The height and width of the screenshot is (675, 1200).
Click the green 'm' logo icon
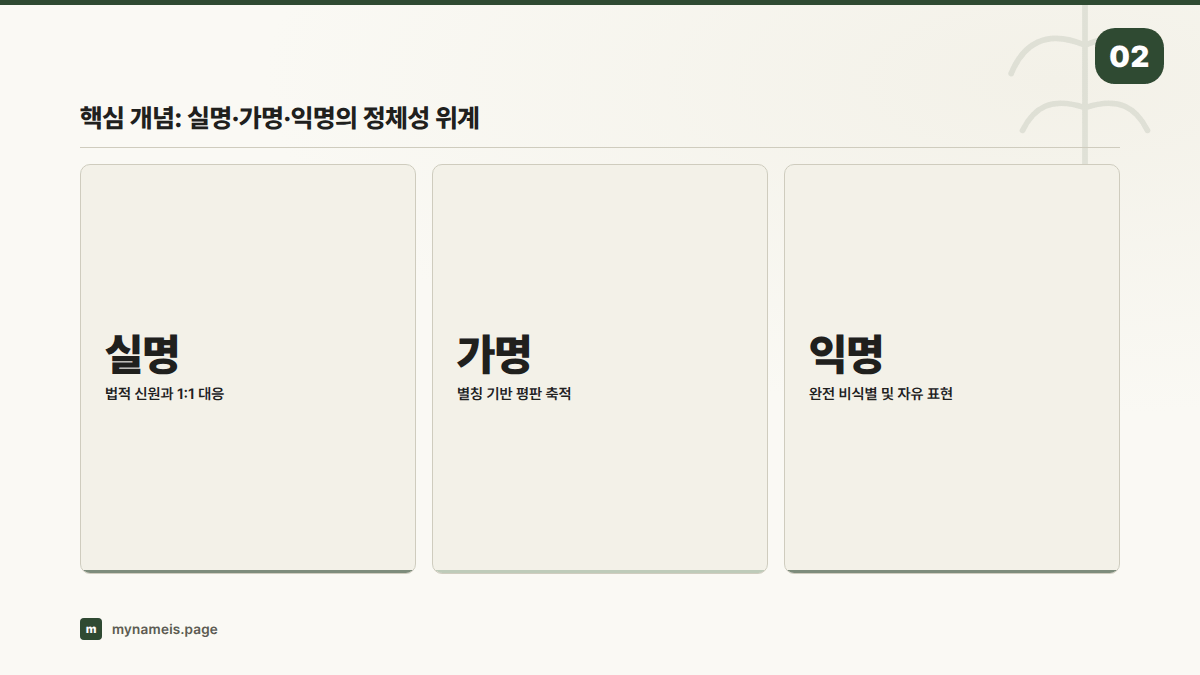point(91,629)
